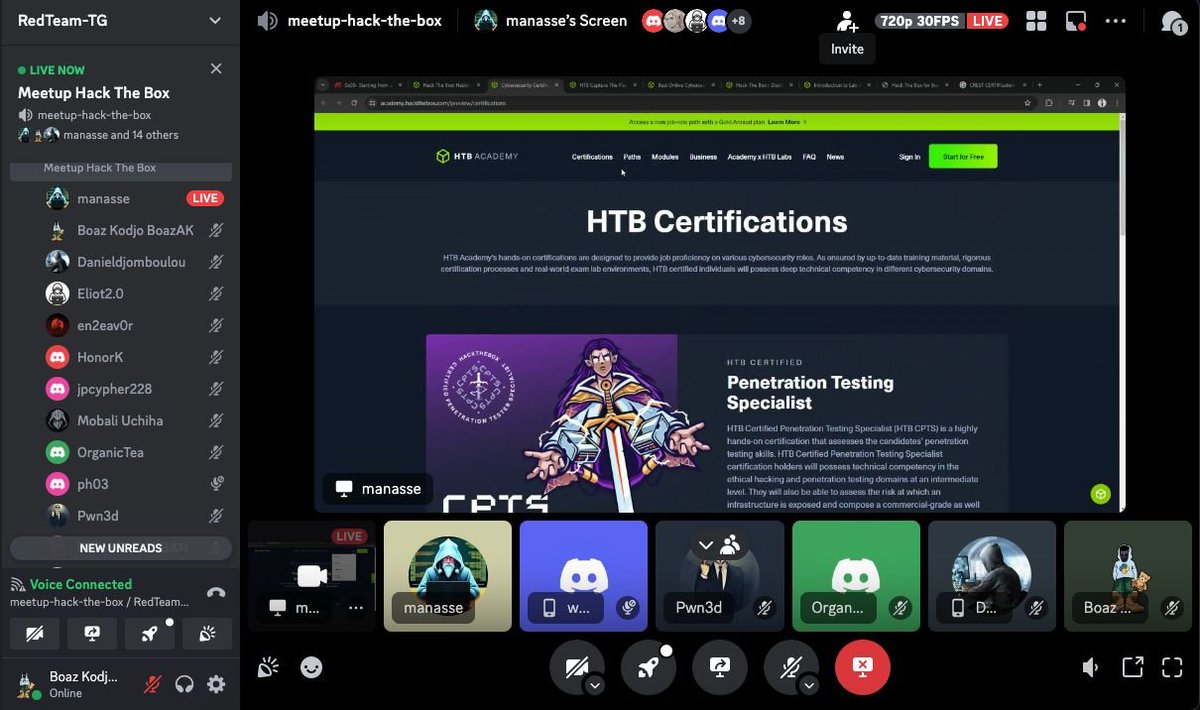1200x710 pixels.
Task: Unmute microphone in user panel
Action: pos(153,685)
